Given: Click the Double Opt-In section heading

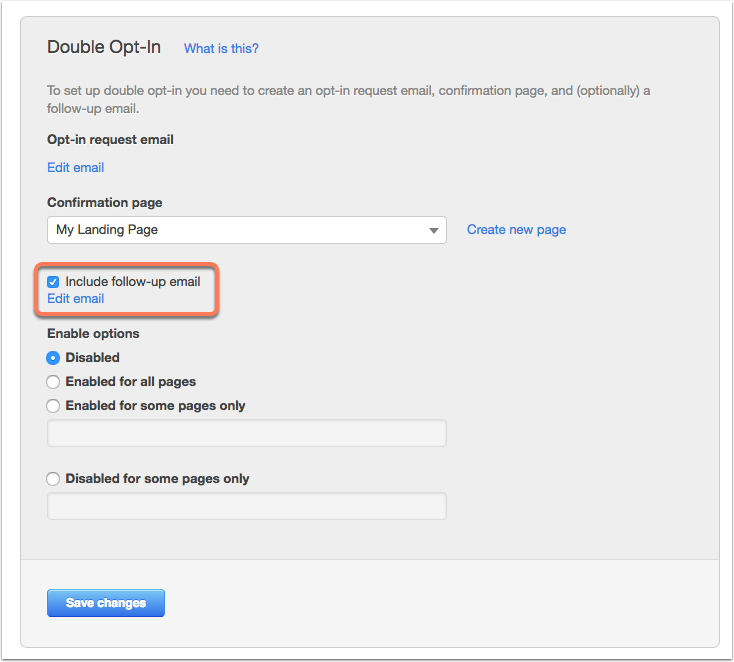Looking at the screenshot, I should (104, 47).
